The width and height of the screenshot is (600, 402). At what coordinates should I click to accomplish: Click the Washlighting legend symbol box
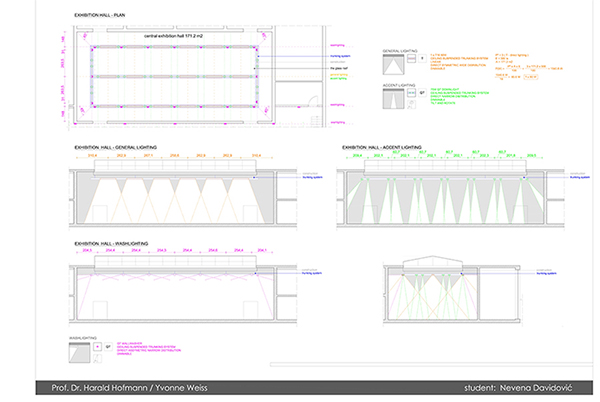click(78, 353)
